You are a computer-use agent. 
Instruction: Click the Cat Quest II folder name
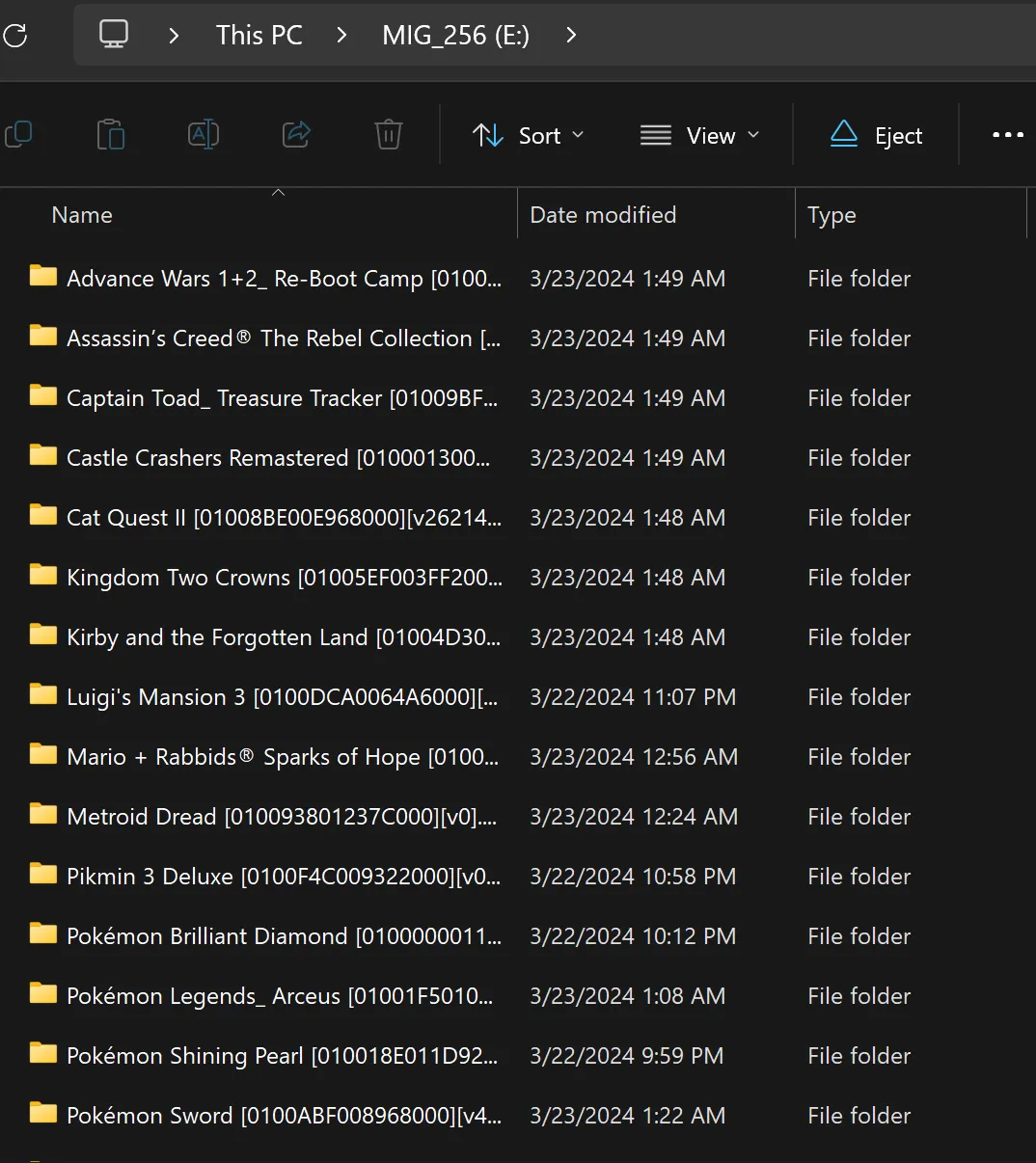284,518
